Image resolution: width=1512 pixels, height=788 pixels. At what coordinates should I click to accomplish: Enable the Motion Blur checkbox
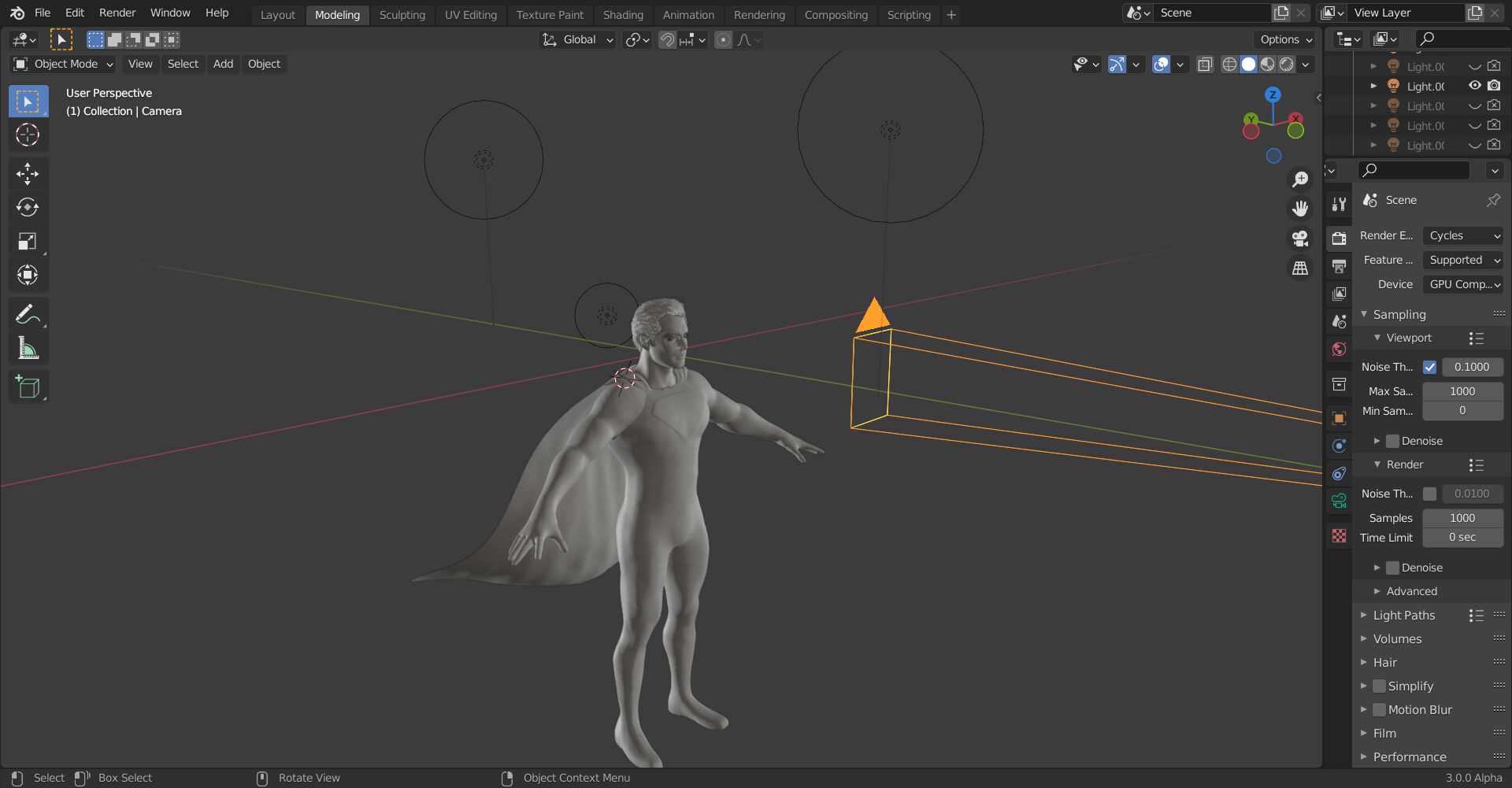pyautogui.click(x=1379, y=709)
